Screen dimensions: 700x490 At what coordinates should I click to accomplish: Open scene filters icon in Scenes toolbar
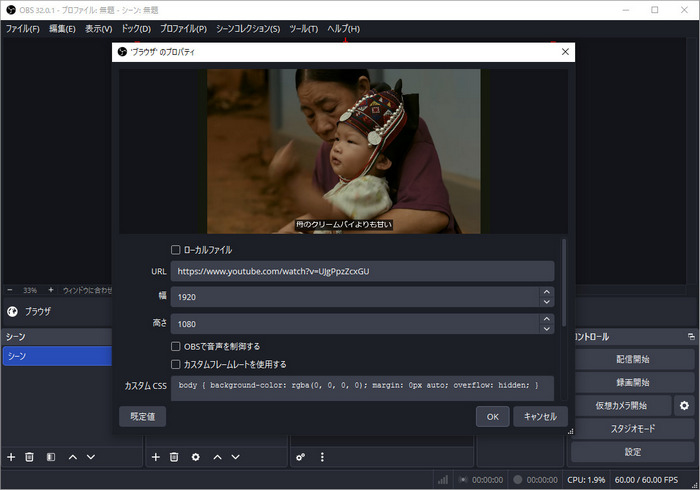(x=51, y=457)
